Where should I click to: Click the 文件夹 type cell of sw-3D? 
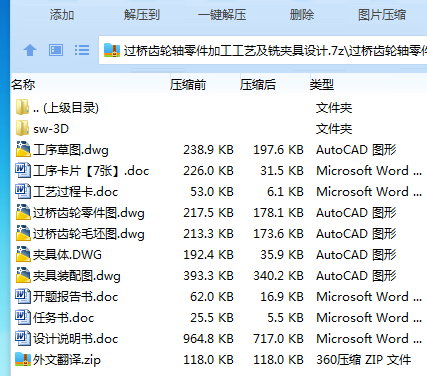(x=334, y=129)
